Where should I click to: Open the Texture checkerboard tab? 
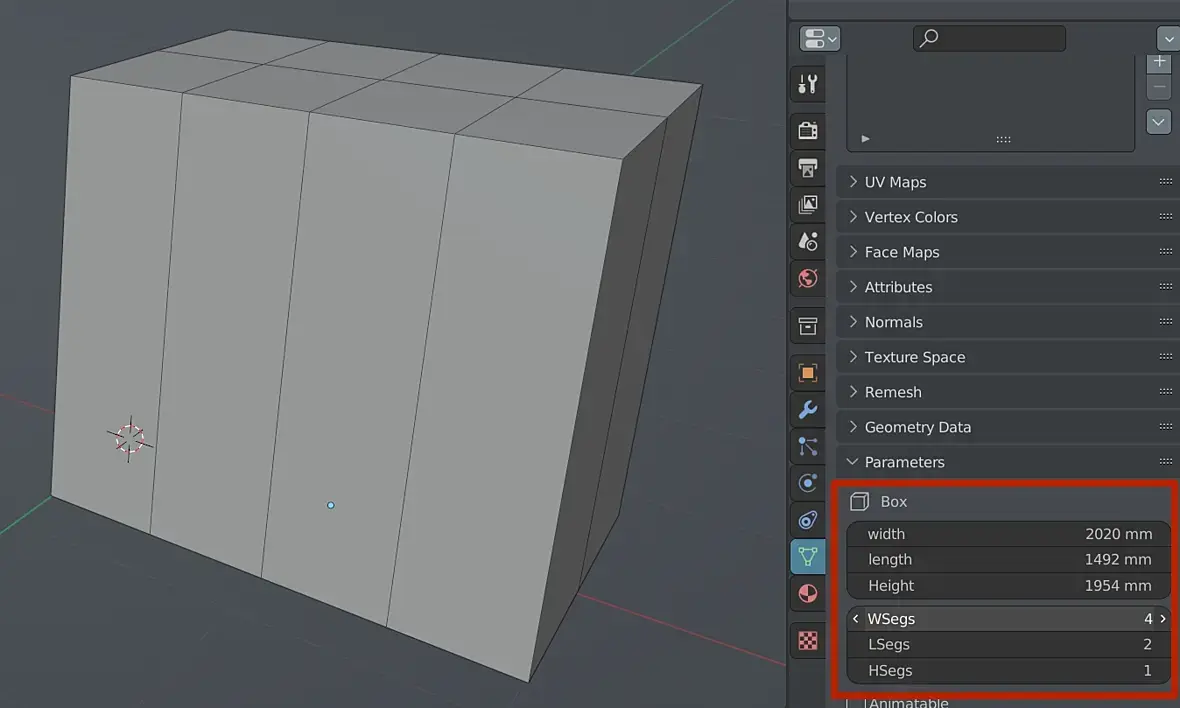(807, 640)
